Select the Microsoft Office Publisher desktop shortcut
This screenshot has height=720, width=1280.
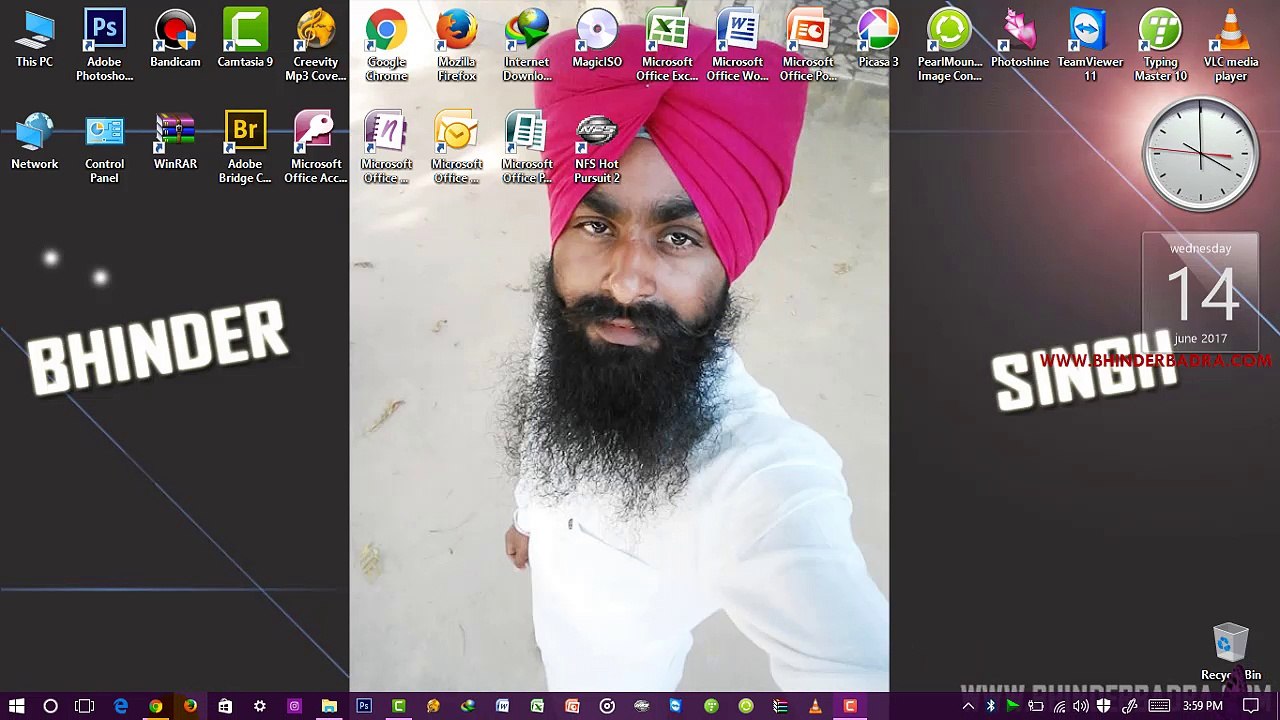tap(527, 149)
